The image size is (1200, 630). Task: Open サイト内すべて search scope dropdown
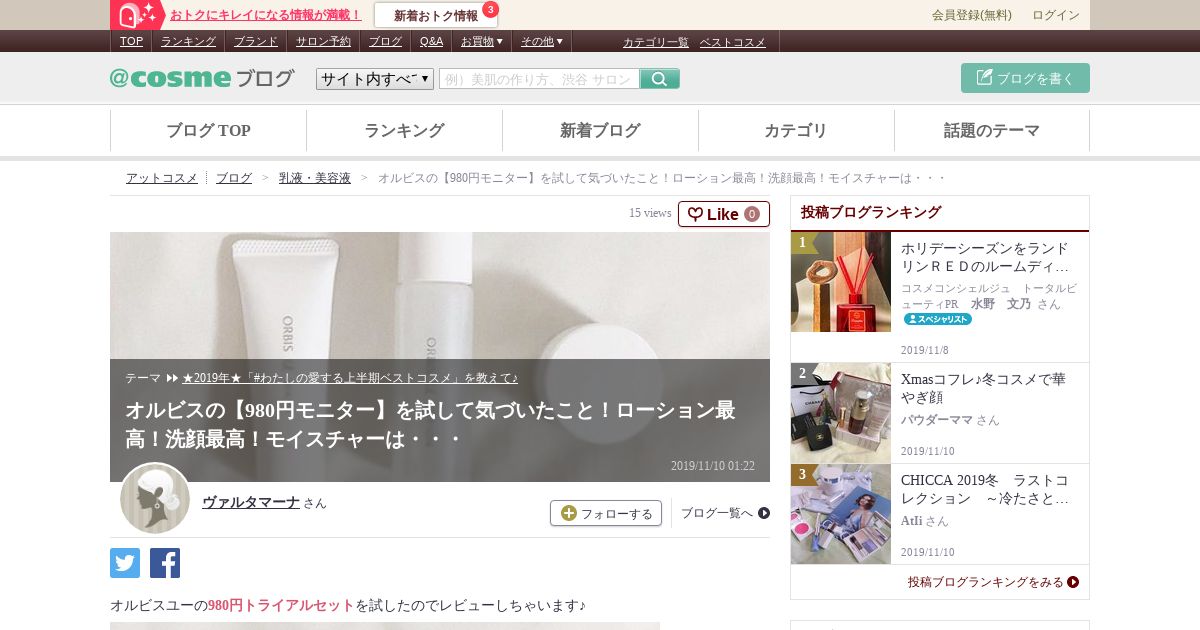pos(375,79)
